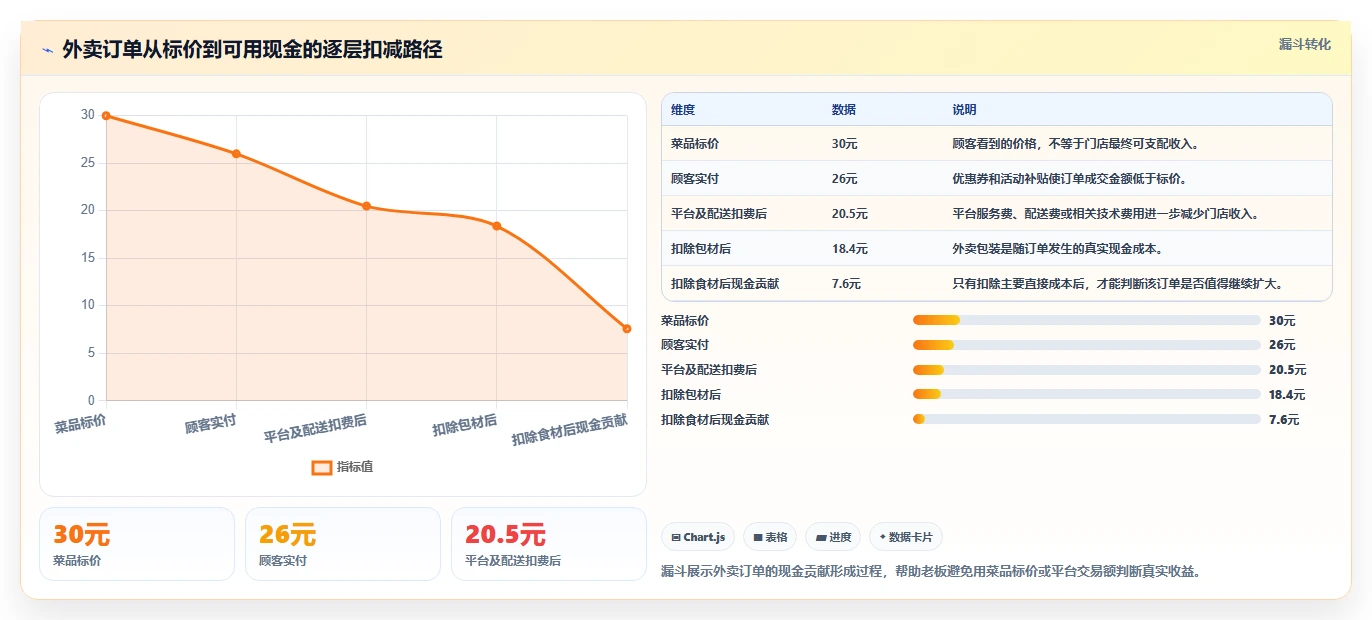Click the progress bar for 平台及配送扣费后
Image resolution: width=1372 pixels, height=620 pixels.
1086,370
